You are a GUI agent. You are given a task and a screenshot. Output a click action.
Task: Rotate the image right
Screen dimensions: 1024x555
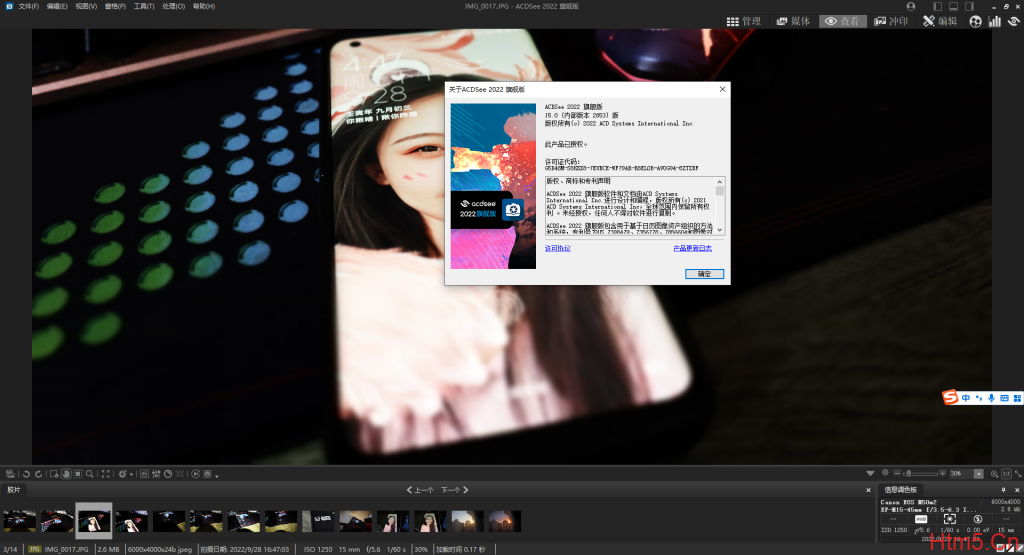tap(39, 474)
